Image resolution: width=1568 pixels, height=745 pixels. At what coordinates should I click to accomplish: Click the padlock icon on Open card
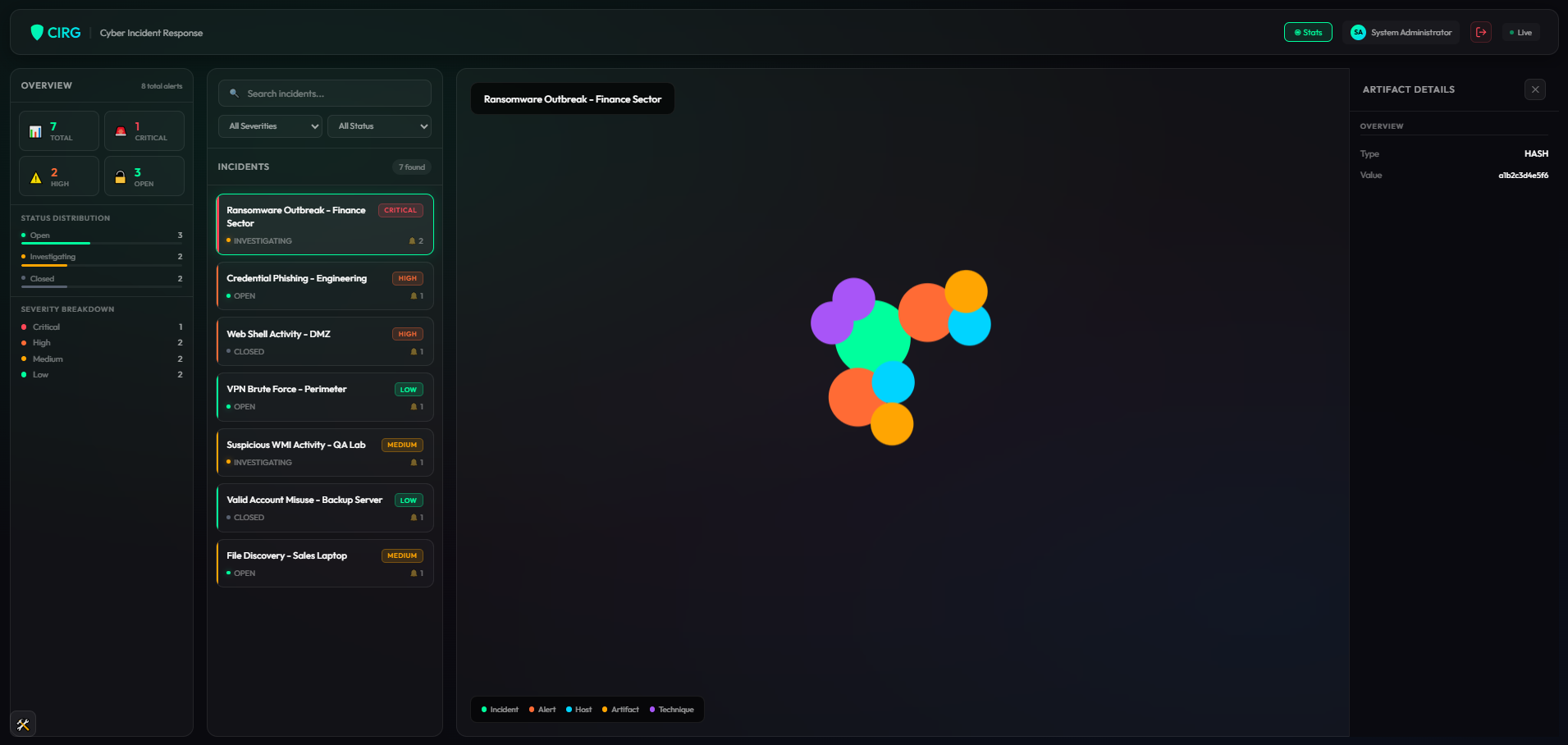click(x=121, y=176)
